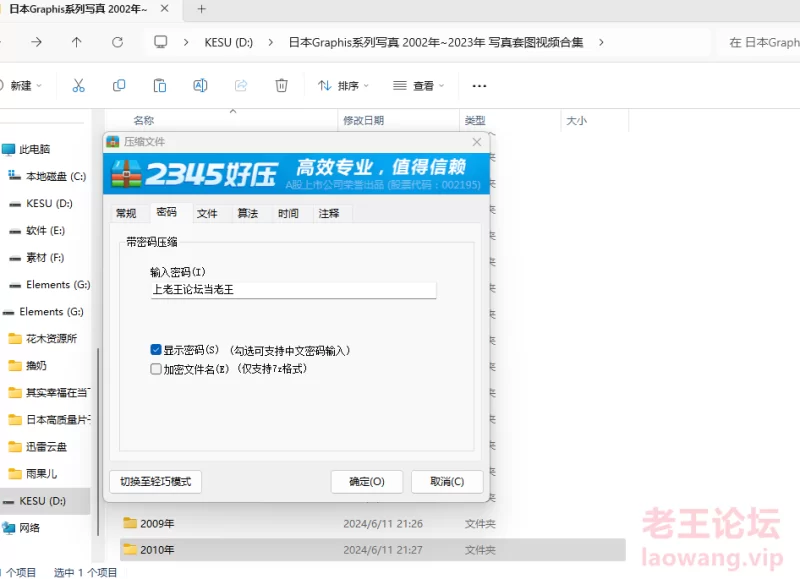The width and height of the screenshot is (800, 579).
Task: Switch to the 算法 tab
Action: 248,213
